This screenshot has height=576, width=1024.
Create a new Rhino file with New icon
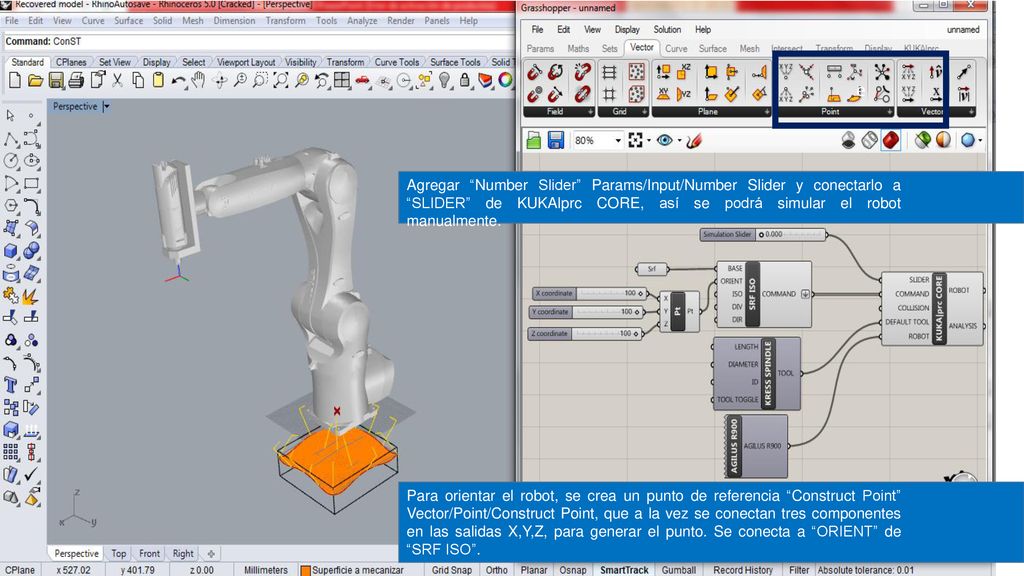pos(14,80)
